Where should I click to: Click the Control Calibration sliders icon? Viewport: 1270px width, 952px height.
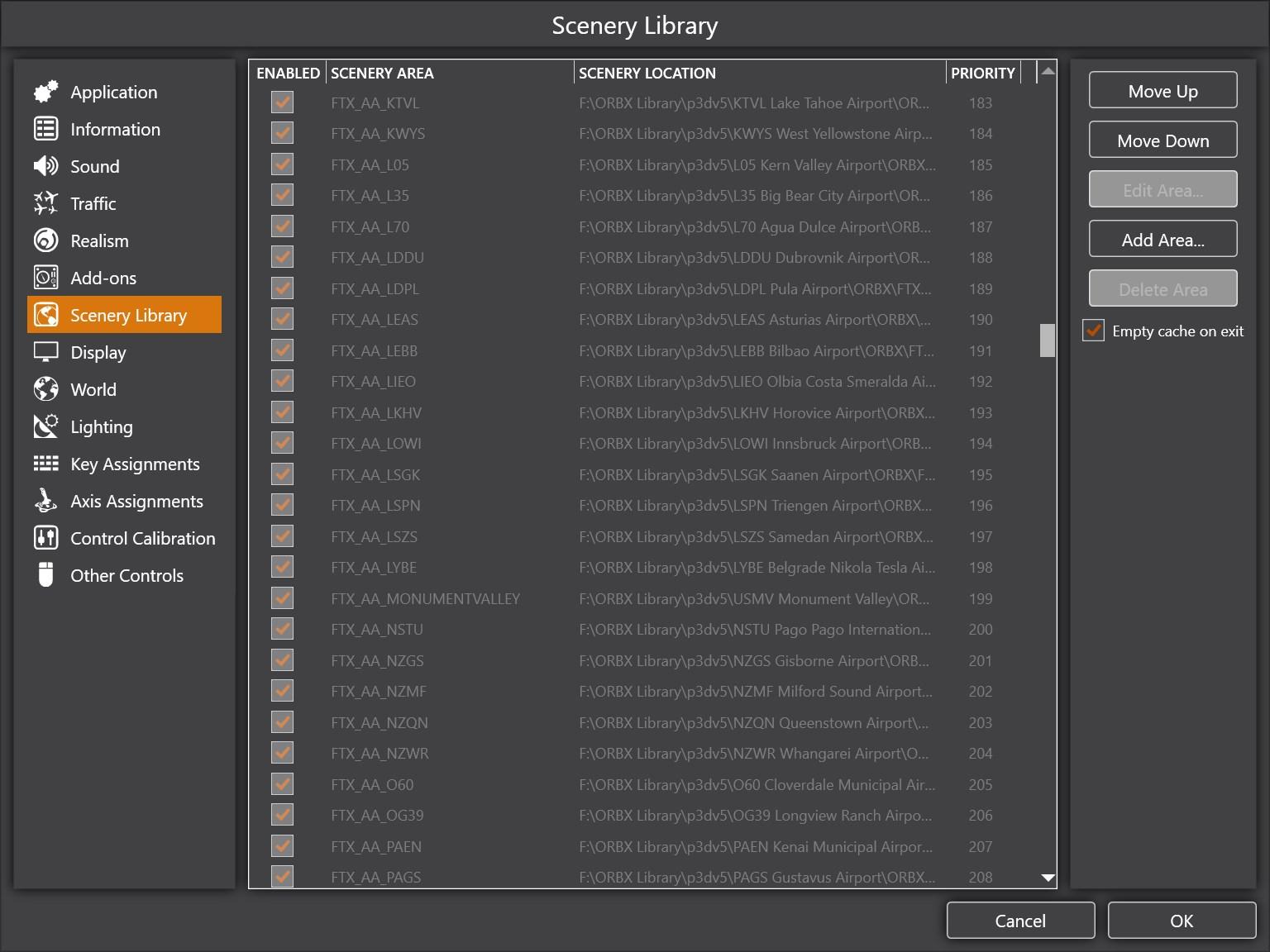[x=45, y=538]
